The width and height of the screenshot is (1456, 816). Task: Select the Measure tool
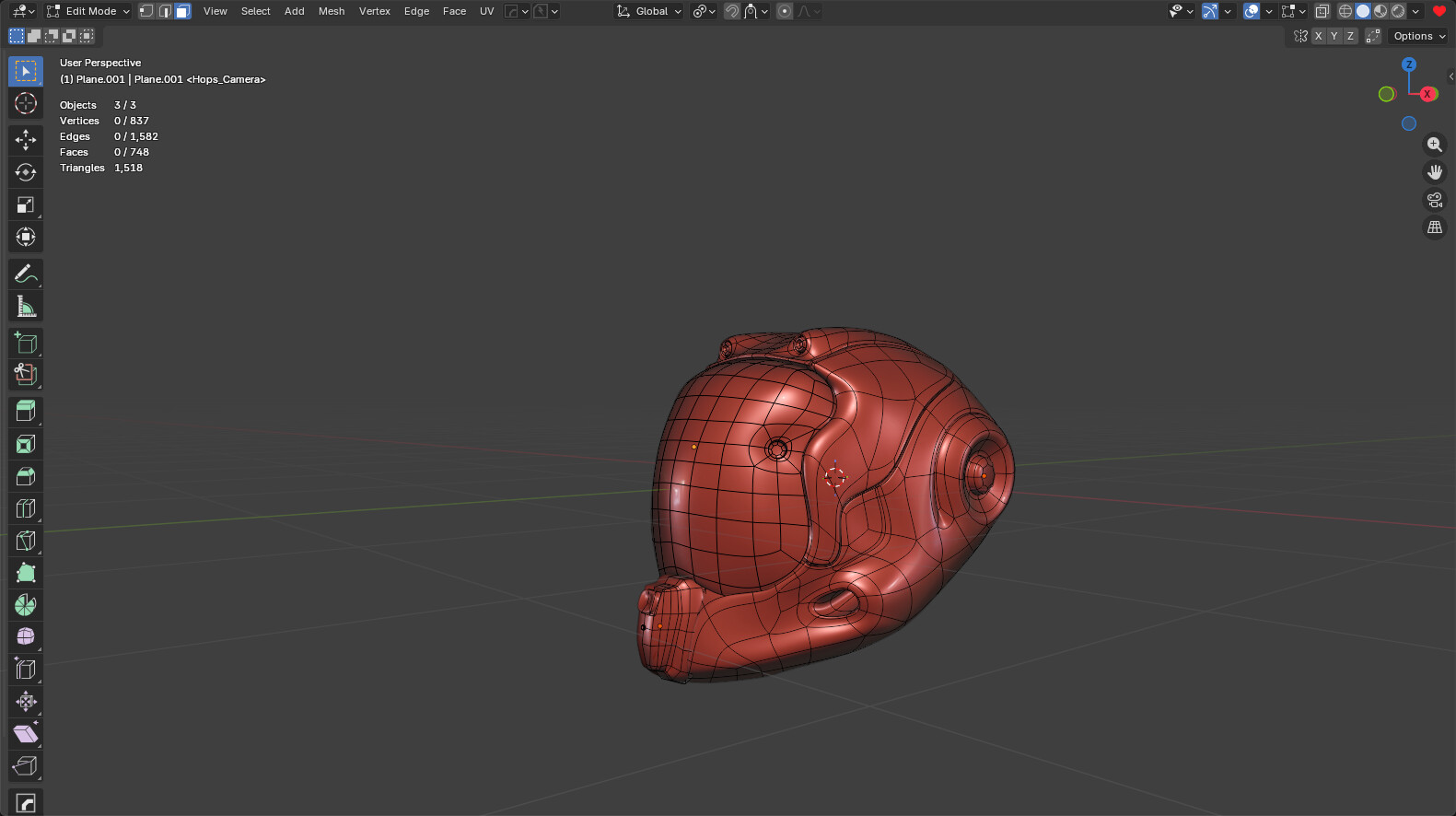coord(26,307)
